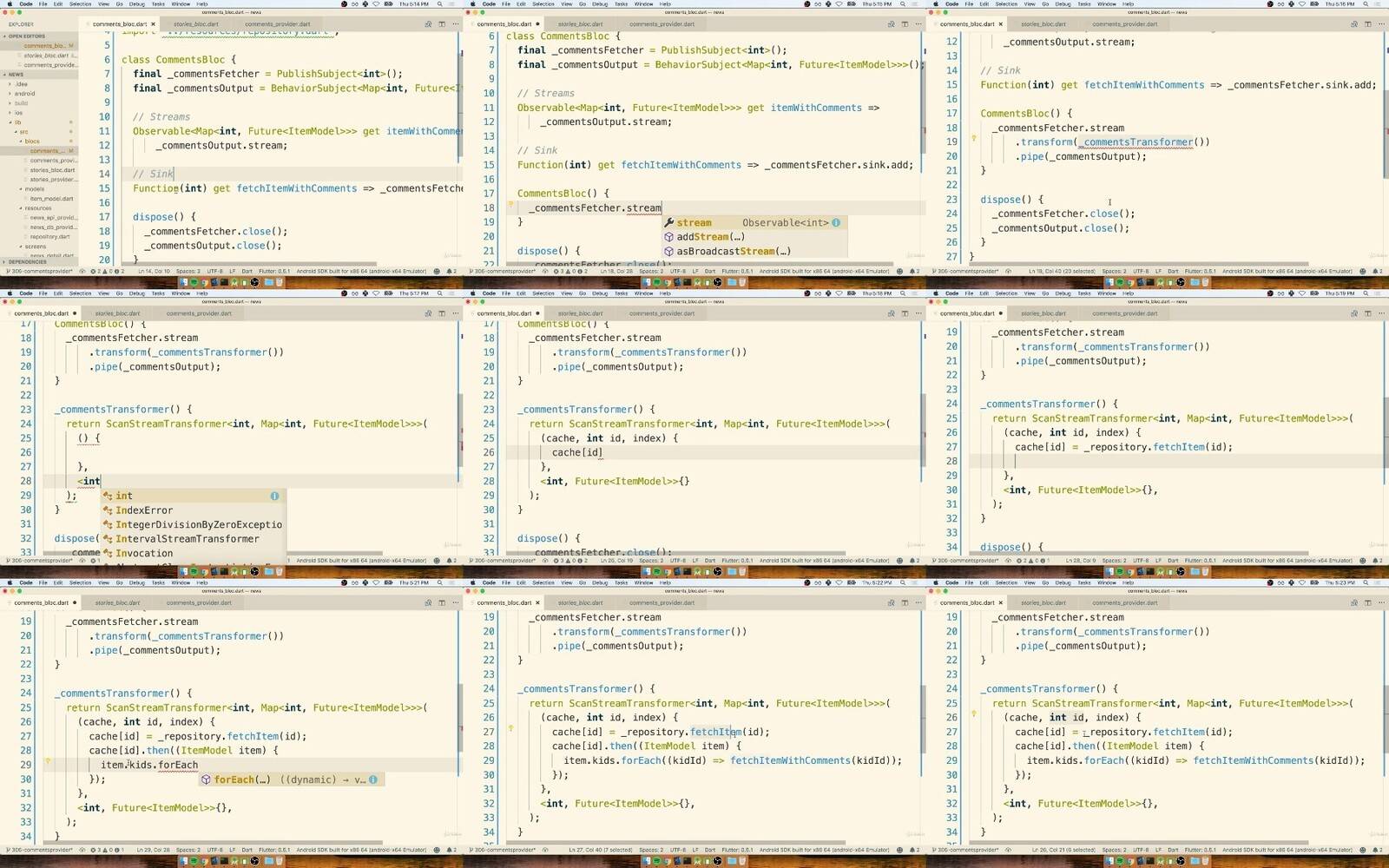Click the cube icon beside addStream suggestion

(x=669, y=237)
